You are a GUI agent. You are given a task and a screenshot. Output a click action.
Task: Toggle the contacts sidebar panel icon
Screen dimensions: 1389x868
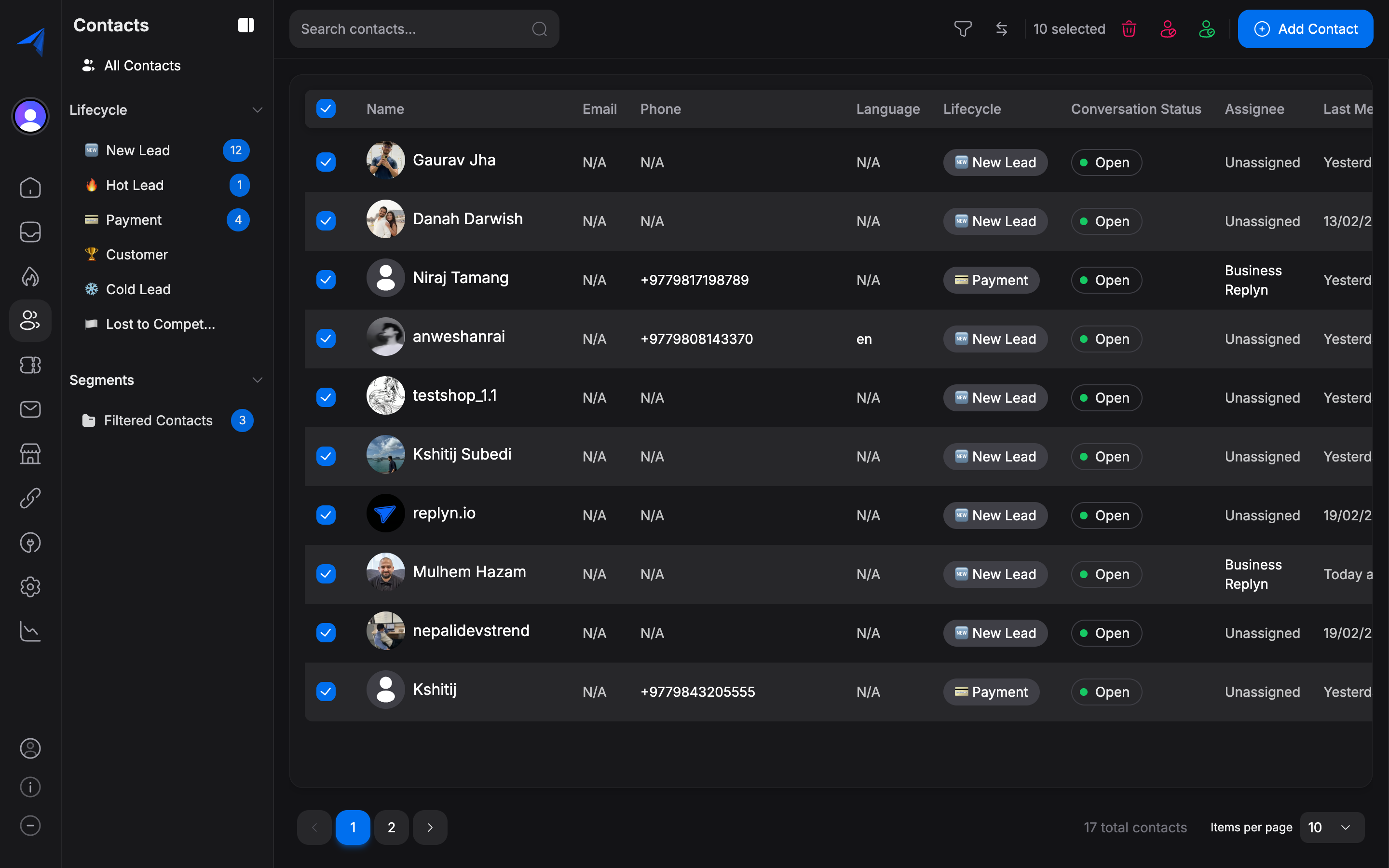tap(245, 25)
